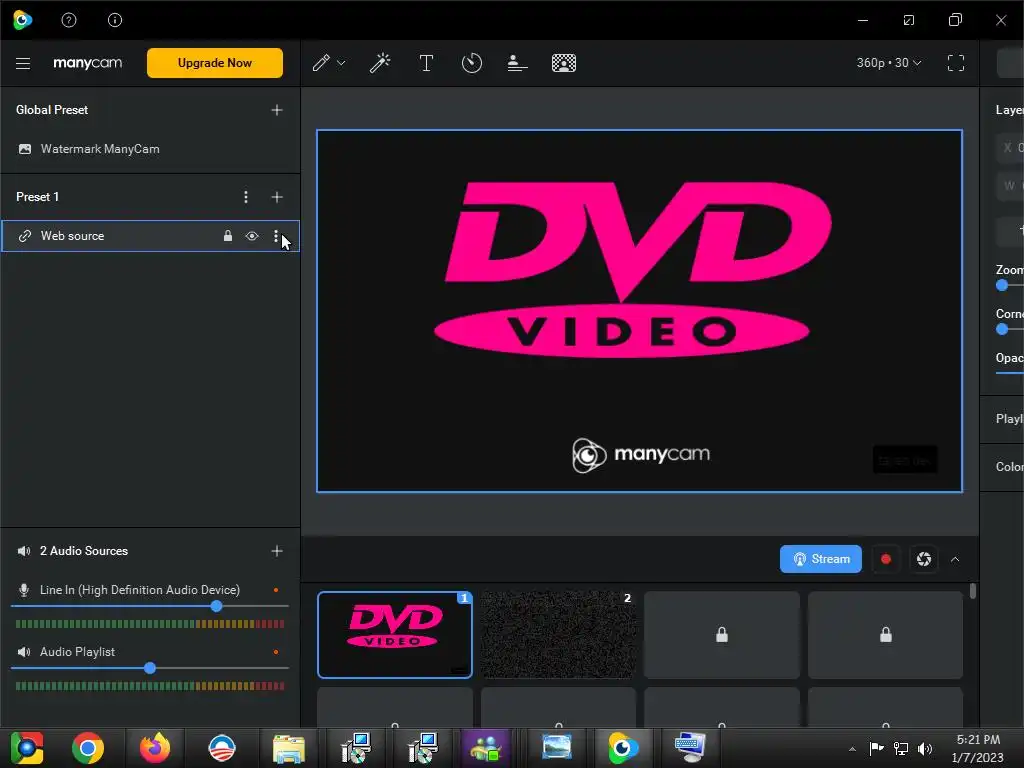Open the hamburger main menu
1024x768 pixels.
pyautogui.click(x=23, y=63)
